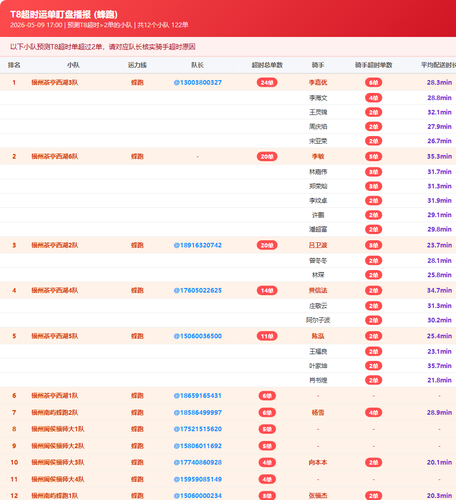This screenshot has width=456, height=500.
Task: Click the rank number 11 cell
Action: click(x=14, y=479)
